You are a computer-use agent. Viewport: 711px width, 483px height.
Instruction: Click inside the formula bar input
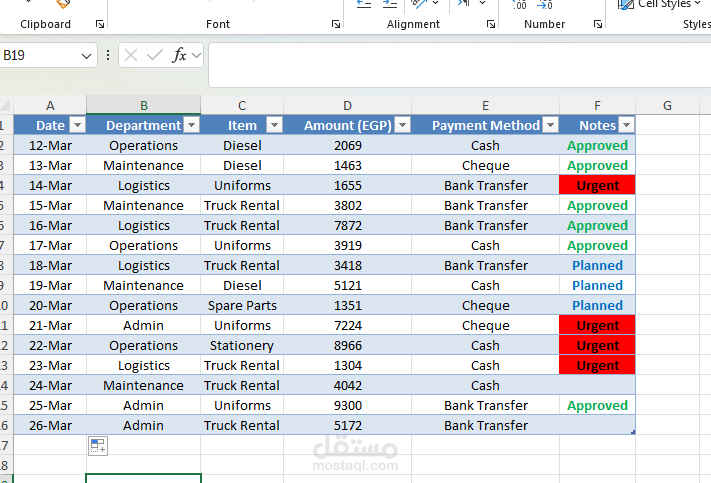coord(460,65)
